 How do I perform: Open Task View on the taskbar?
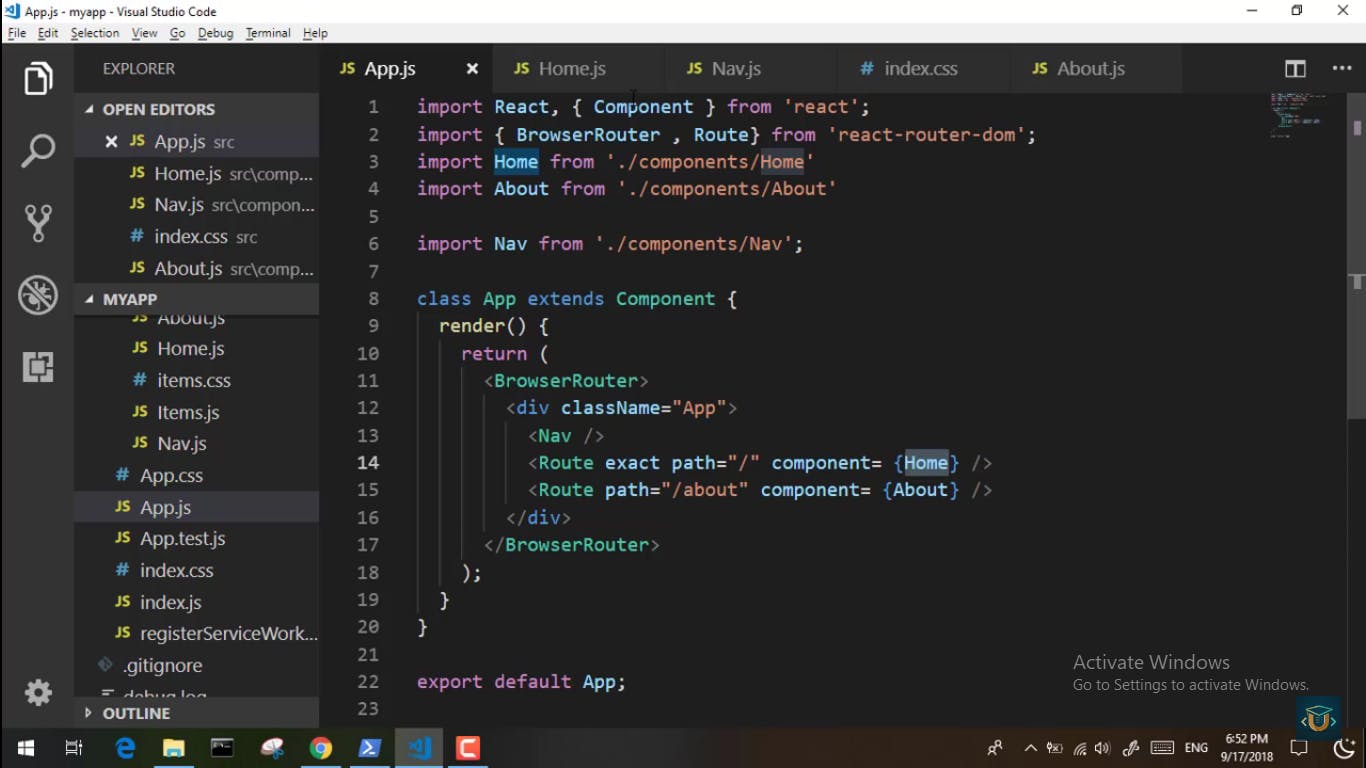coord(74,748)
